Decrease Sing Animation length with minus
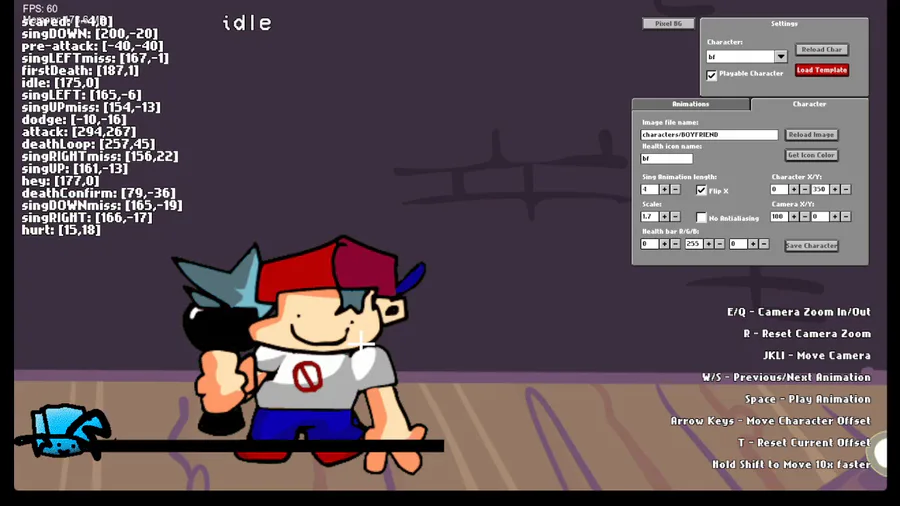This screenshot has height=506, width=900. pyautogui.click(x=676, y=189)
